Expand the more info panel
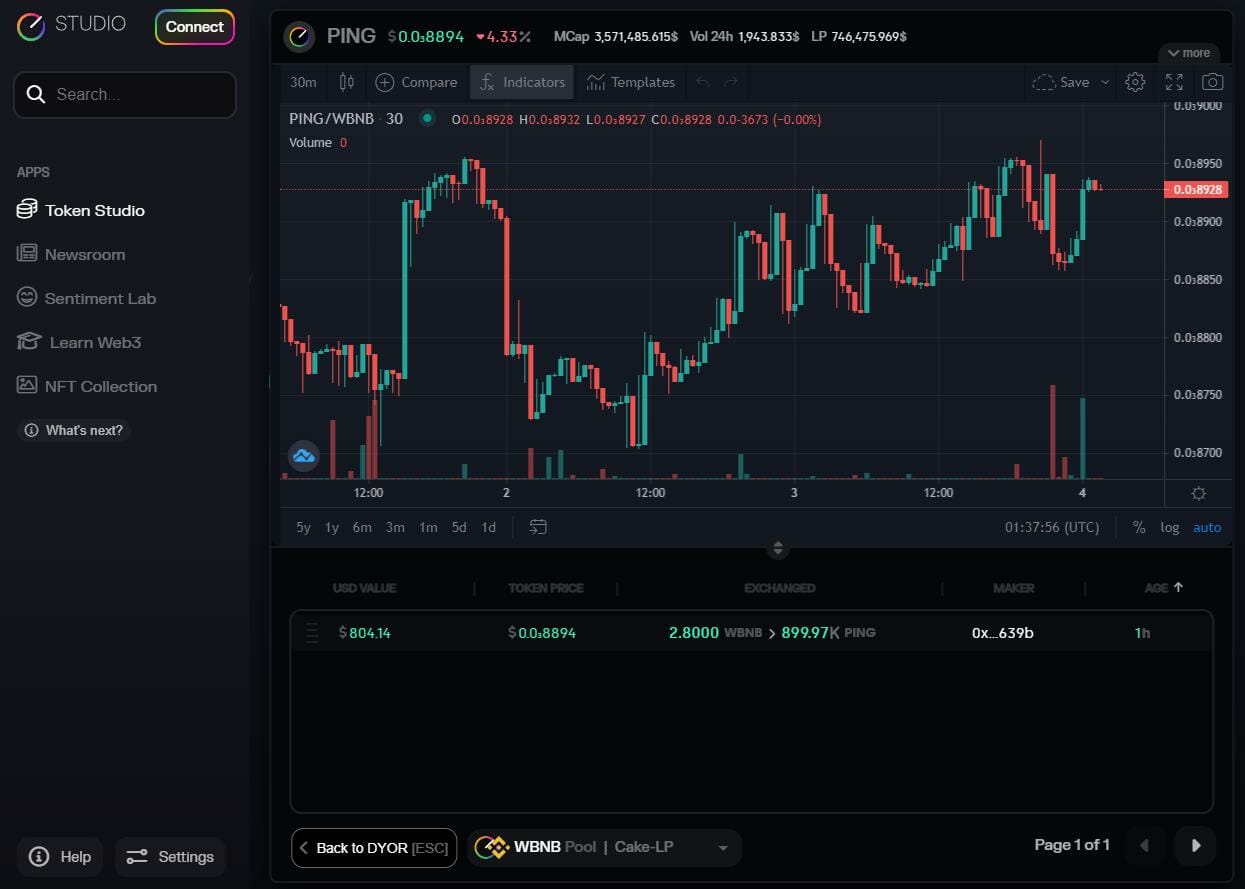The image size is (1245, 889). [1188, 53]
